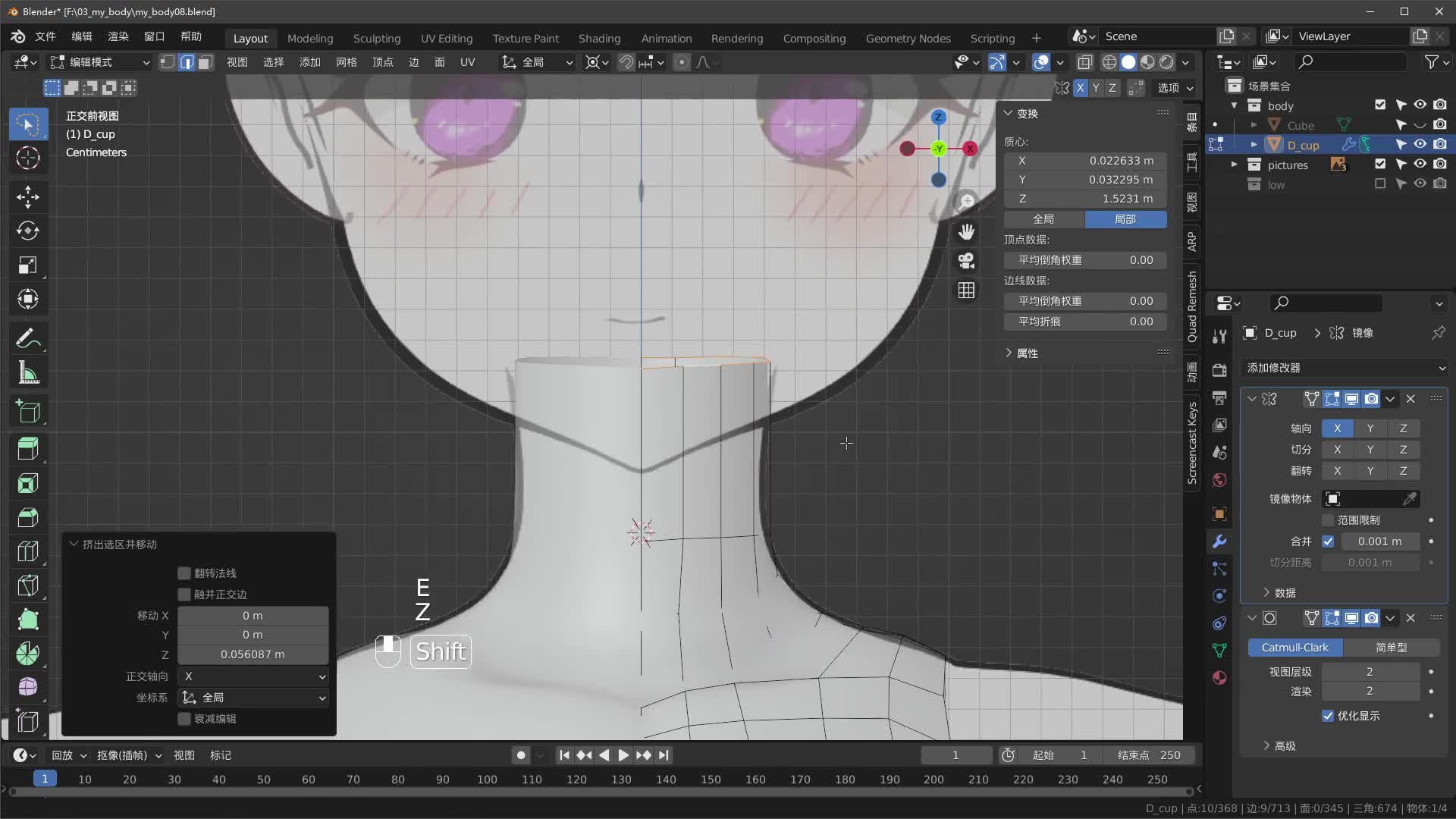This screenshot has width=1456, height=819.
Task: Hide the body collection eye icon
Action: (1420, 105)
